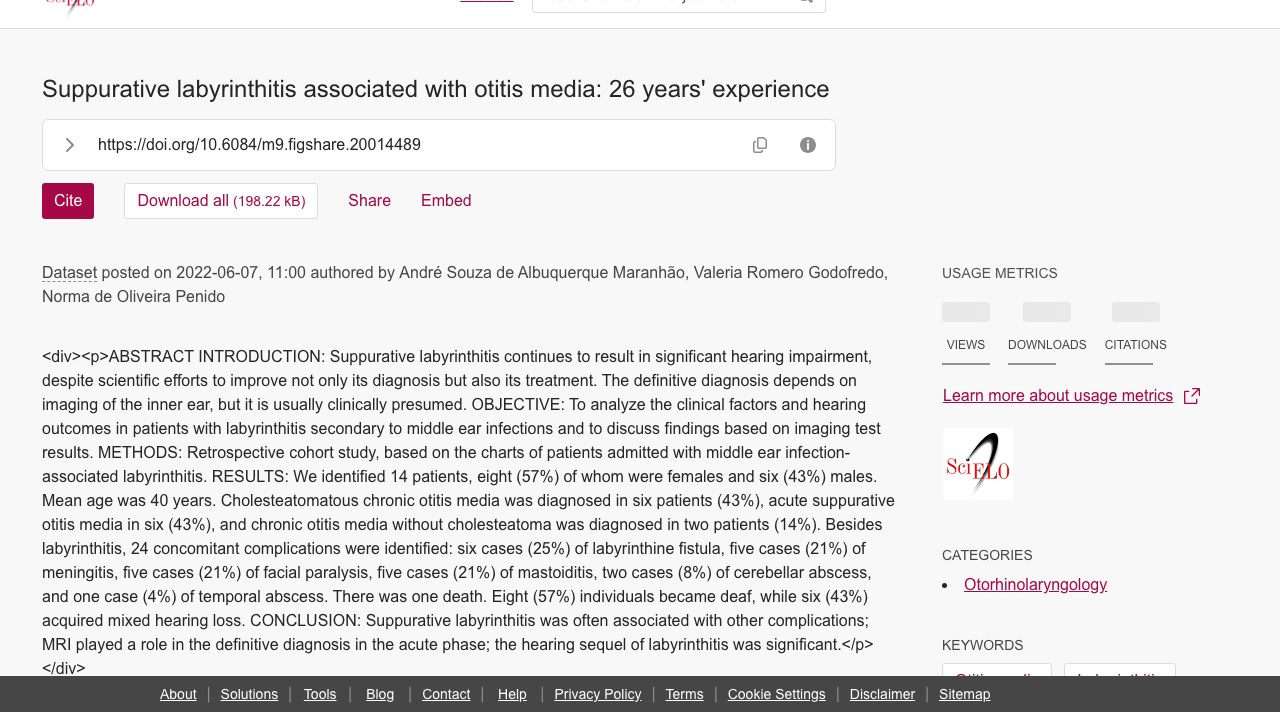Open the Solutions footer link
The width and height of the screenshot is (1280, 720).
click(249, 694)
